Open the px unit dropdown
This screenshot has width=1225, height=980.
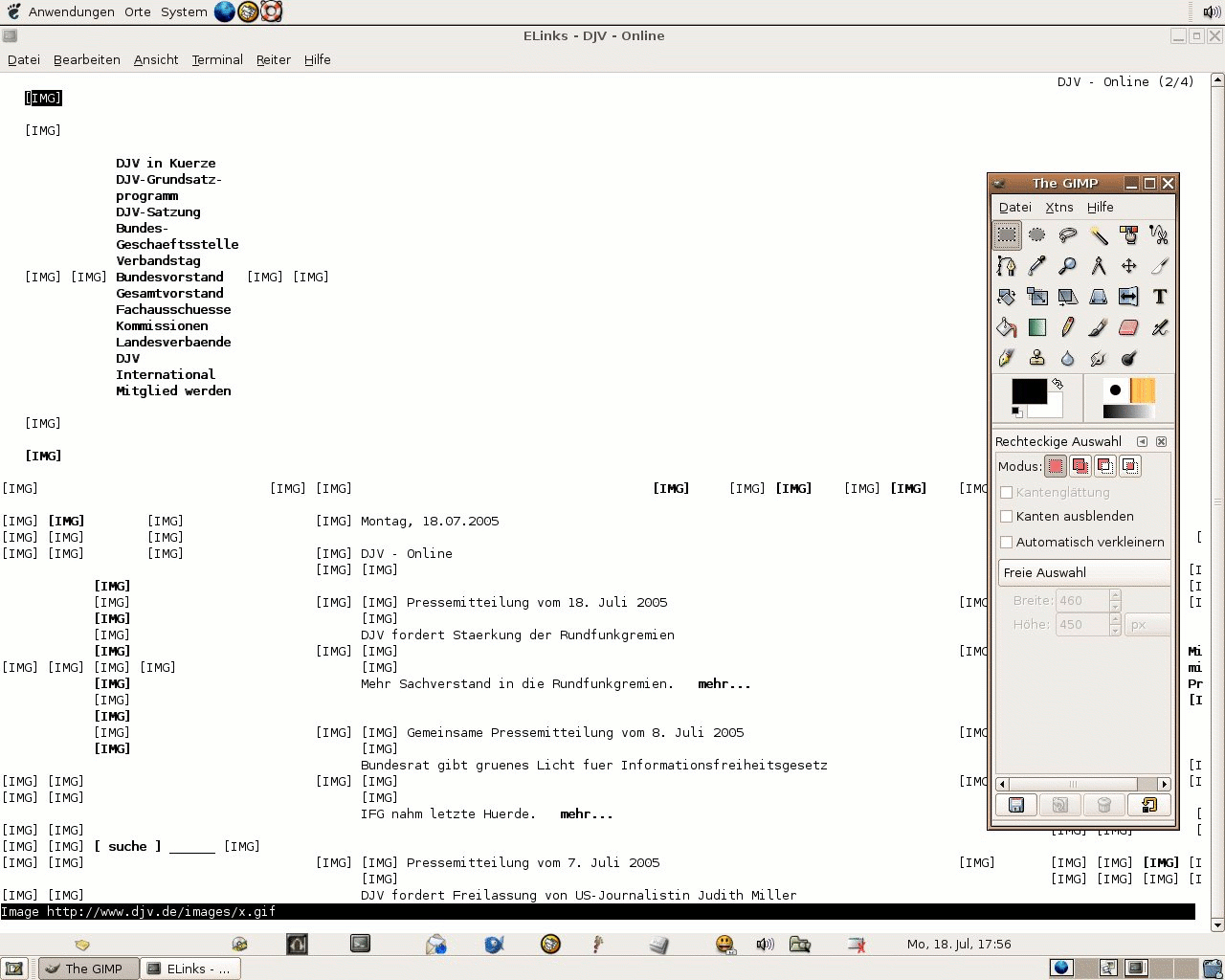(x=1147, y=624)
